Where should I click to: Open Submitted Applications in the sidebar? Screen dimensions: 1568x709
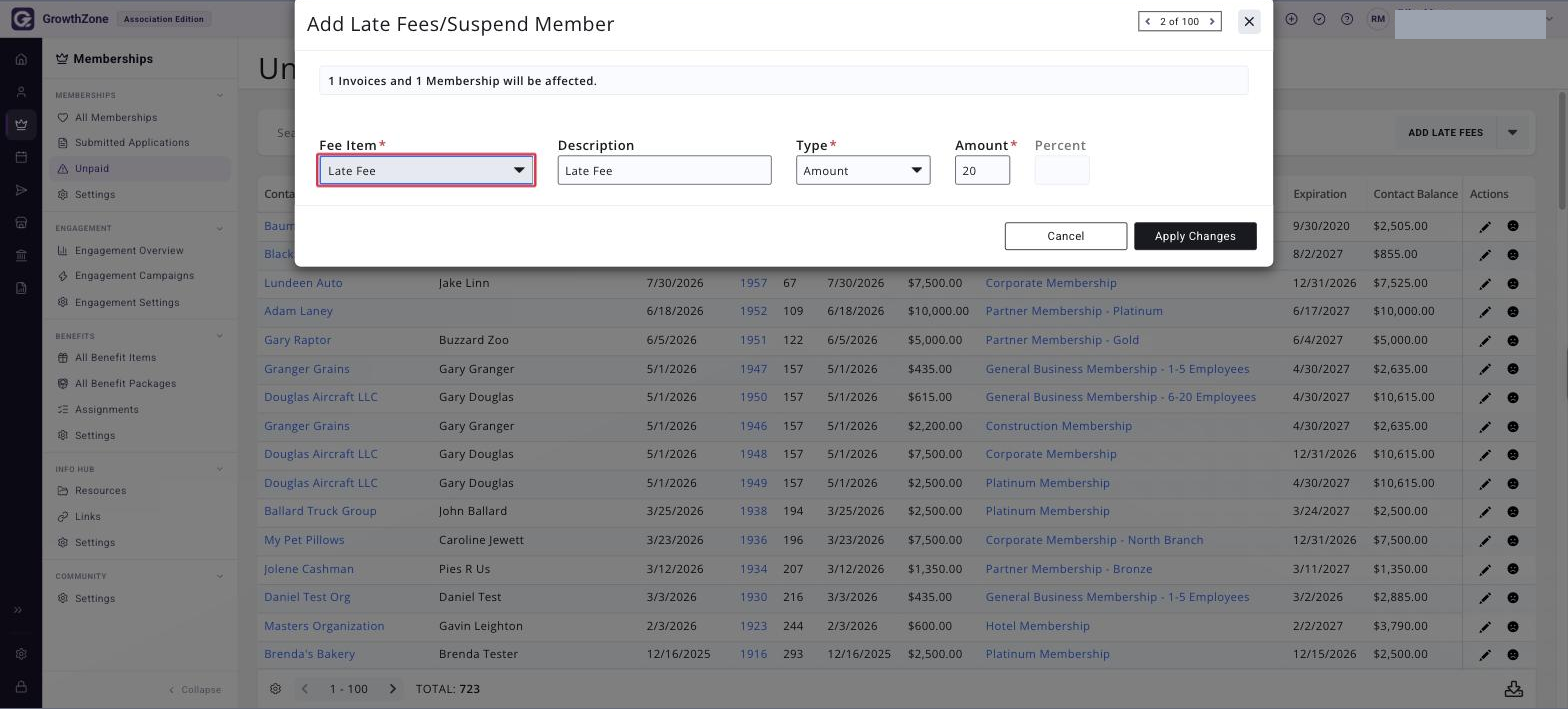tap(132, 143)
